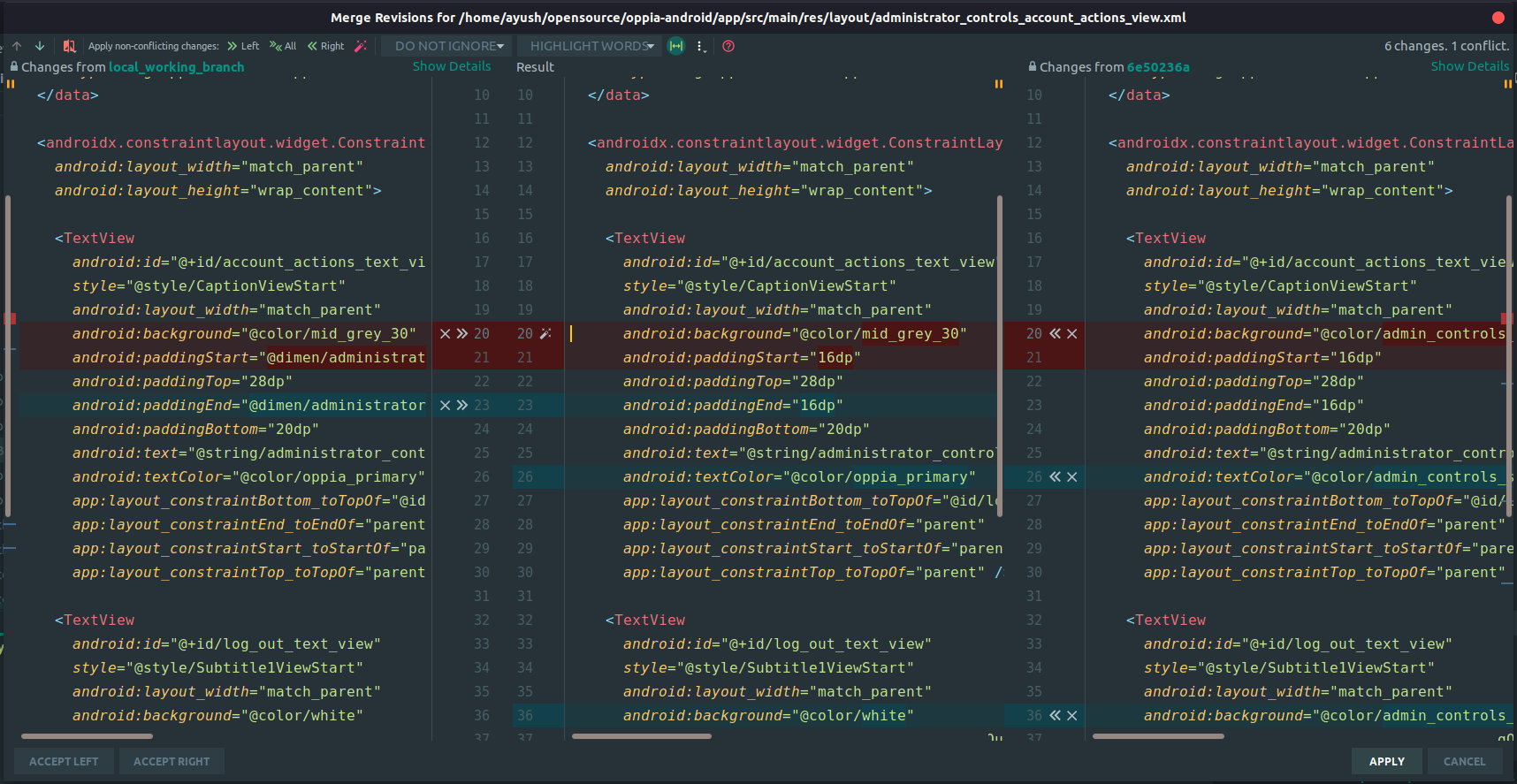Click Result line android:paddingStart="16dp"
The image size is (1517, 784).
click(x=742, y=357)
